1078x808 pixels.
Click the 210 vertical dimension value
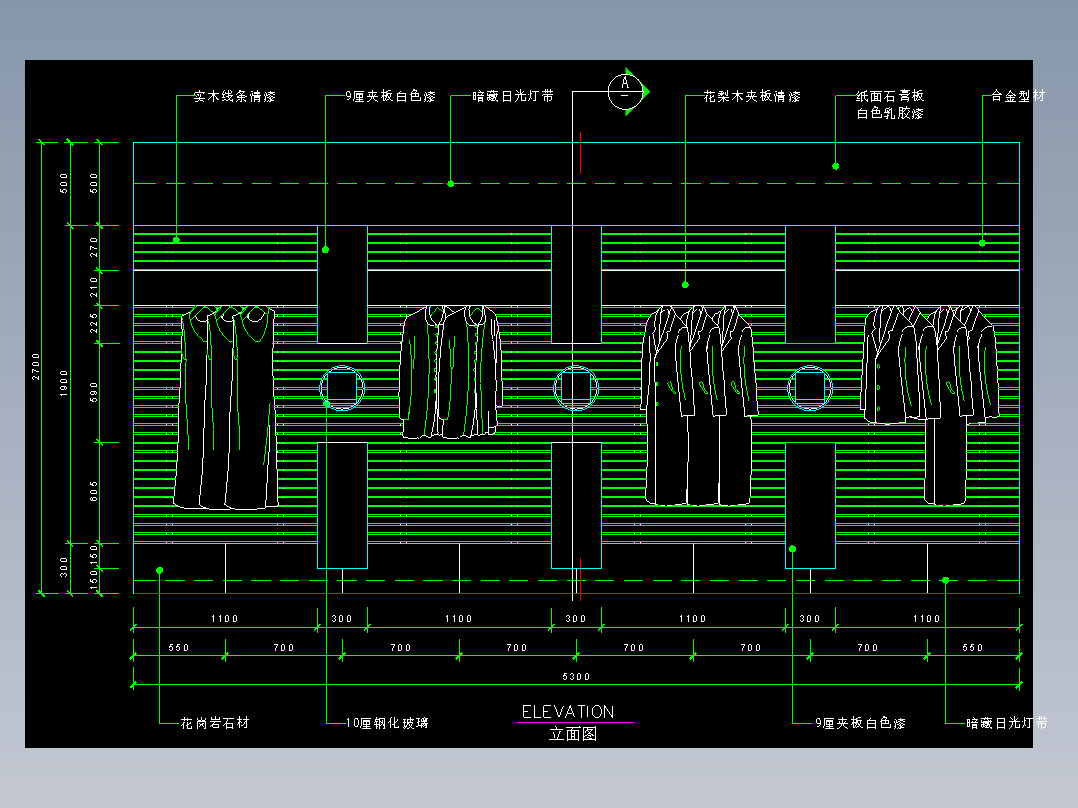click(94, 287)
